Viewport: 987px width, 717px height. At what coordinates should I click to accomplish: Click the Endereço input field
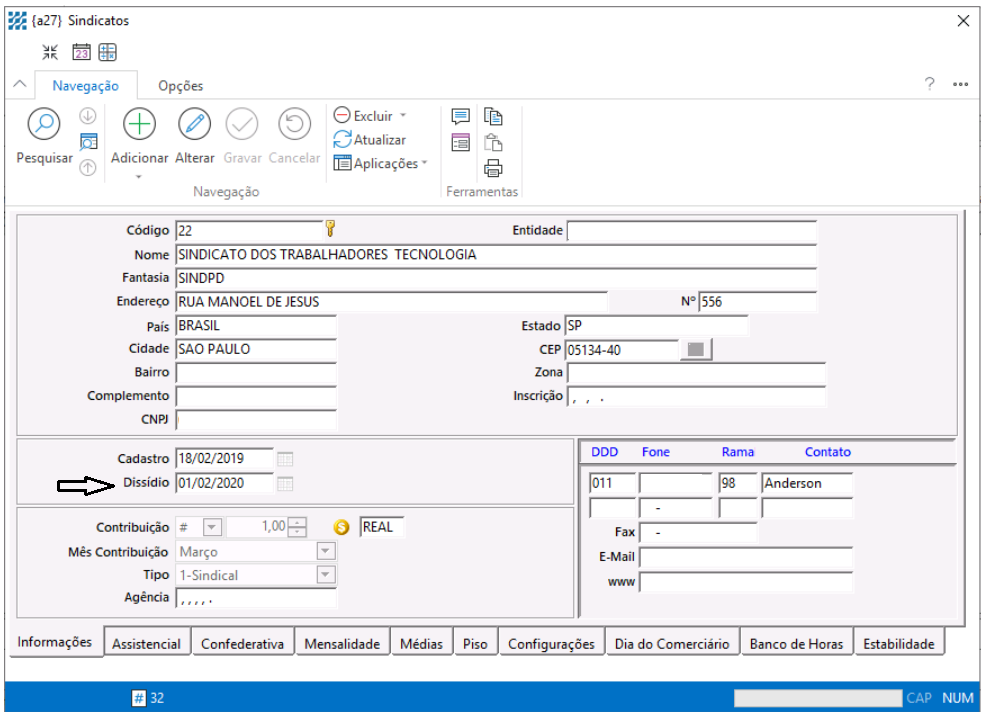pyautogui.click(x=392, y=302)
